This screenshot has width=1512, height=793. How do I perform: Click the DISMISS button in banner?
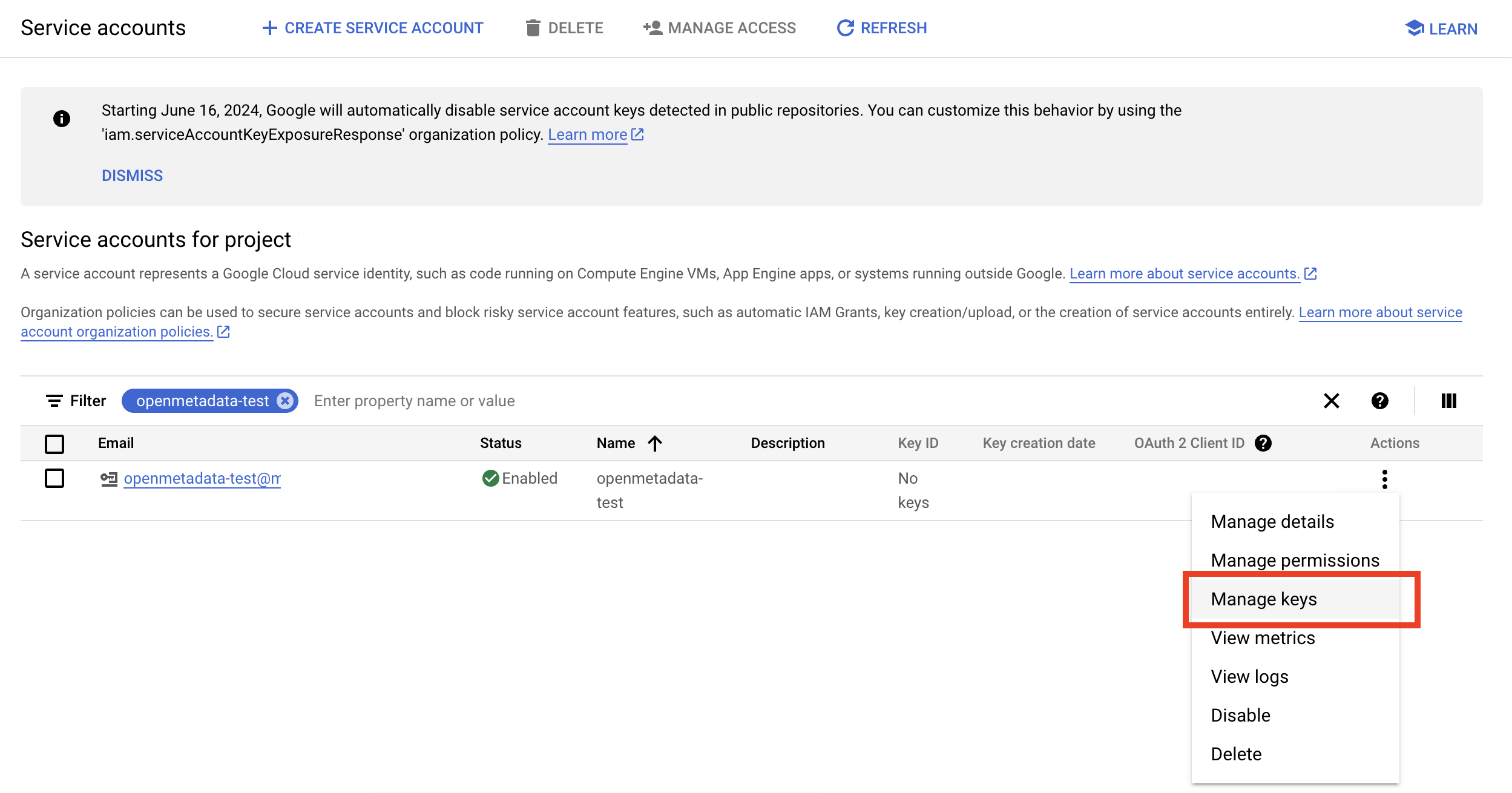click(133, 175)
